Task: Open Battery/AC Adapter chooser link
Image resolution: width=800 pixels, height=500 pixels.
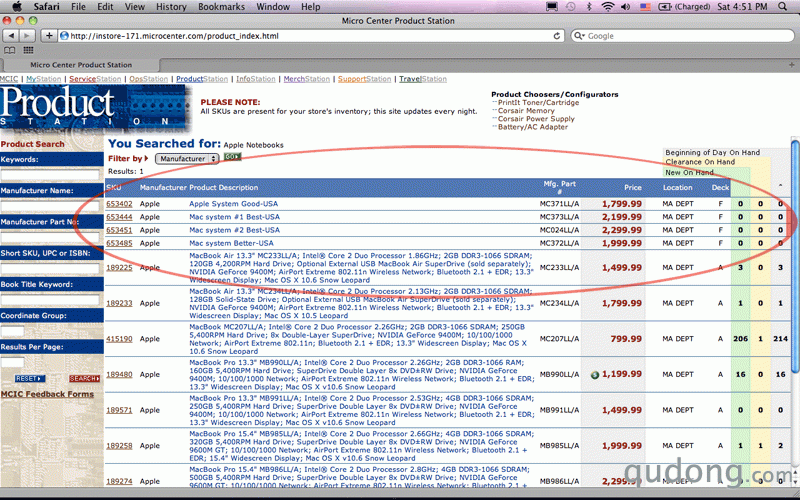Action: coord(533,127)
